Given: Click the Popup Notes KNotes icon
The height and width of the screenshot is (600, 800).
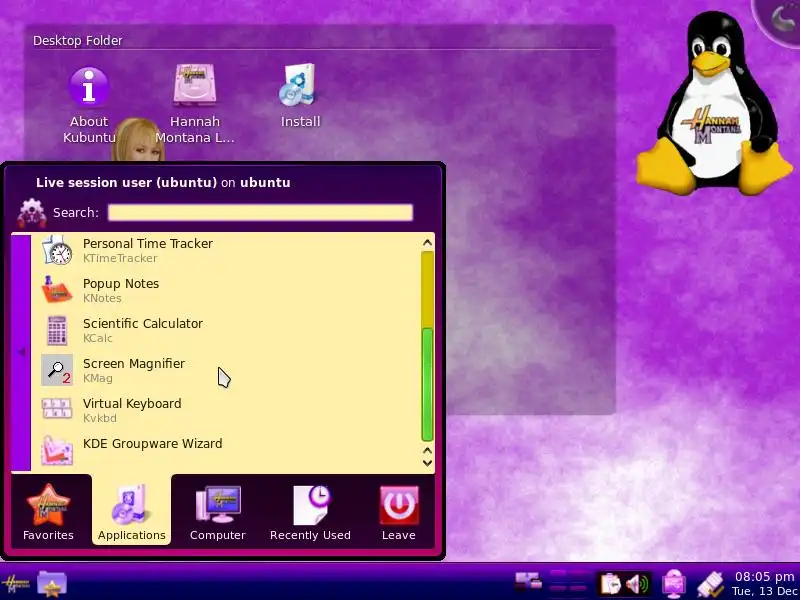Looking at the screenshot, I should [57, 290].
